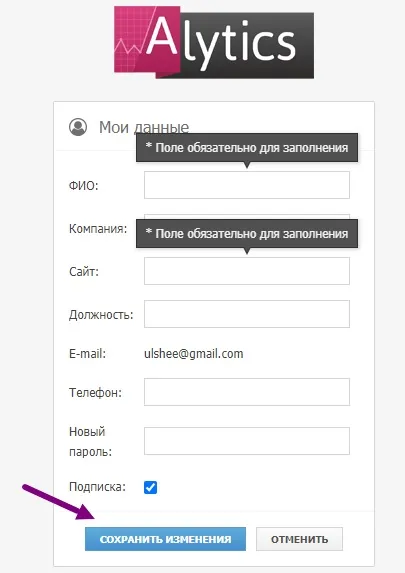Click the ФИО label
Viewport: 405px width, 573px height.
[x=84, y=186]
